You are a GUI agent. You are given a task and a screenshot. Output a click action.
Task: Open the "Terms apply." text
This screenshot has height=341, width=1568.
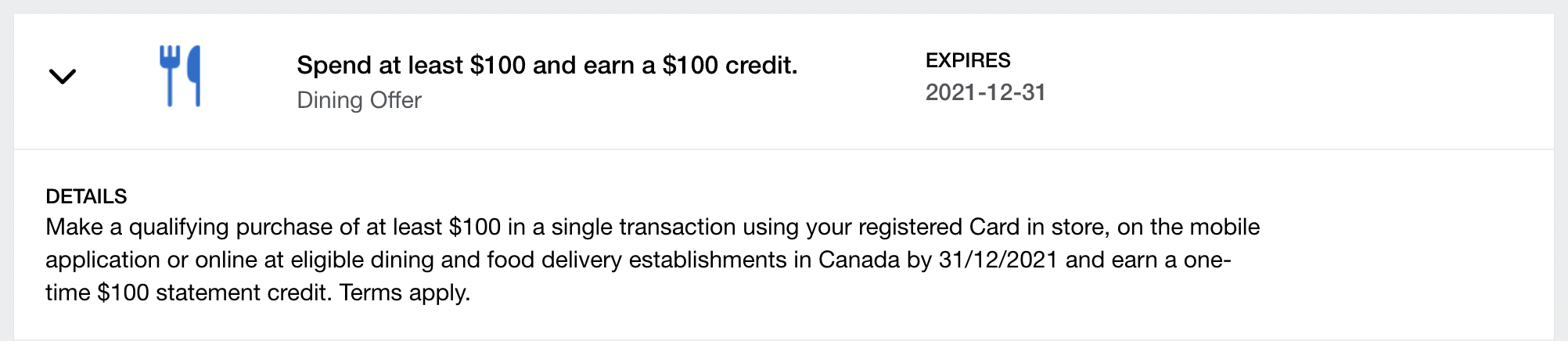[405, 293]
